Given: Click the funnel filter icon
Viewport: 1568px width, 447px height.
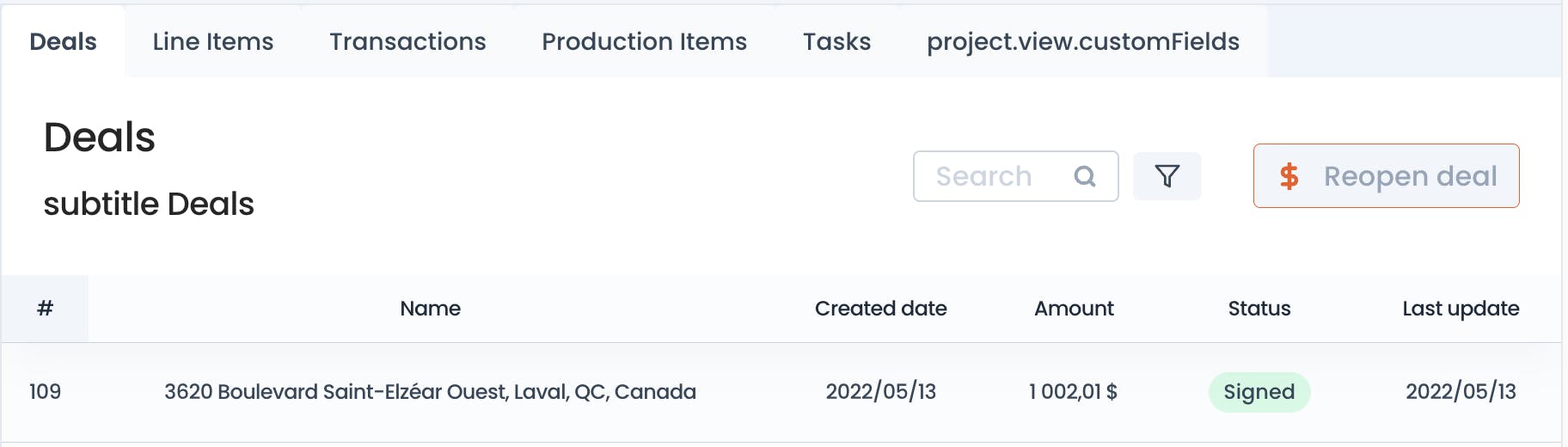Looking at the screenshot, I should (x=1167, y=176).
